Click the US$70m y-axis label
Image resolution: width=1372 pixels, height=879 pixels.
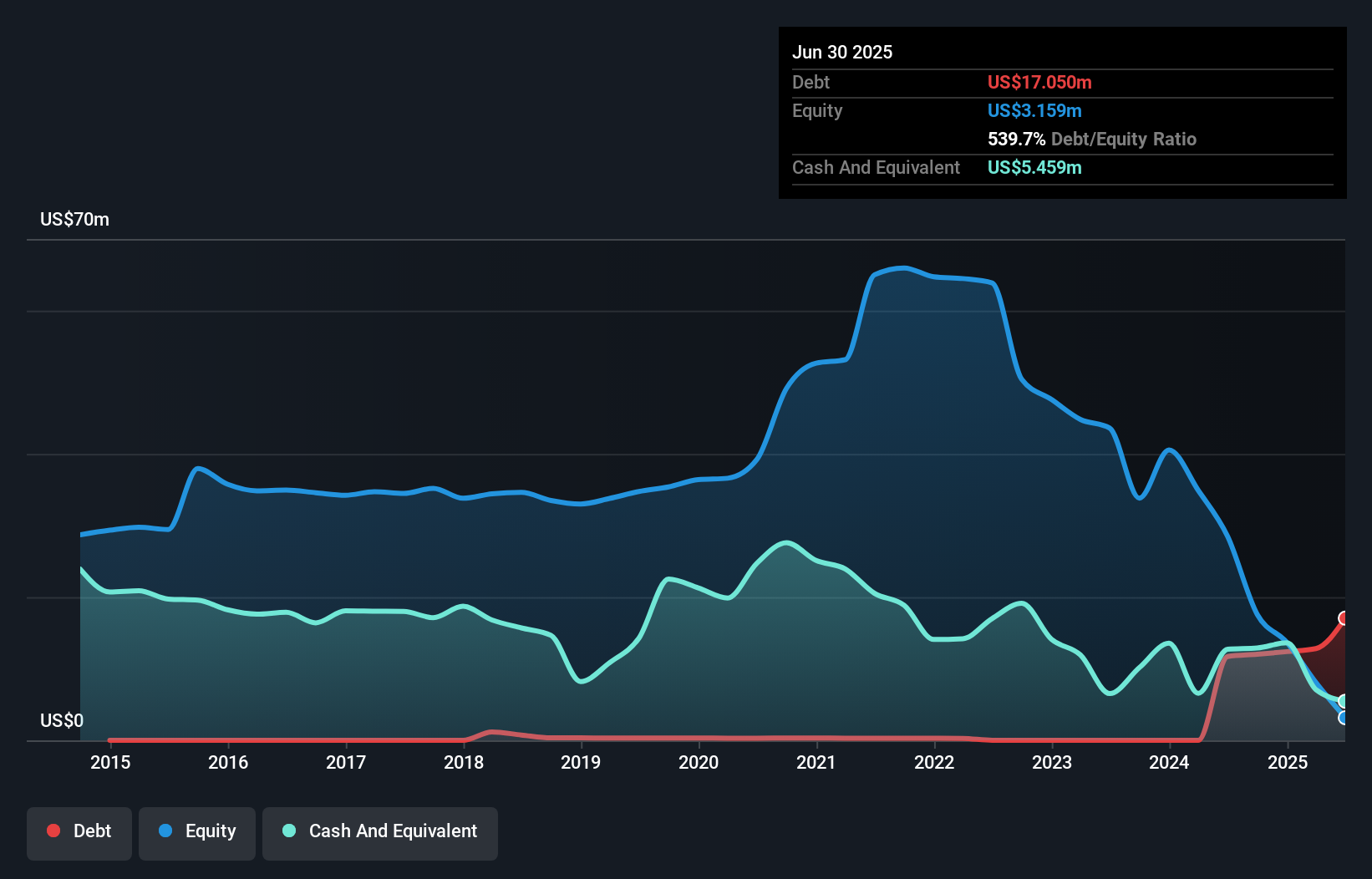click(74, 220)
